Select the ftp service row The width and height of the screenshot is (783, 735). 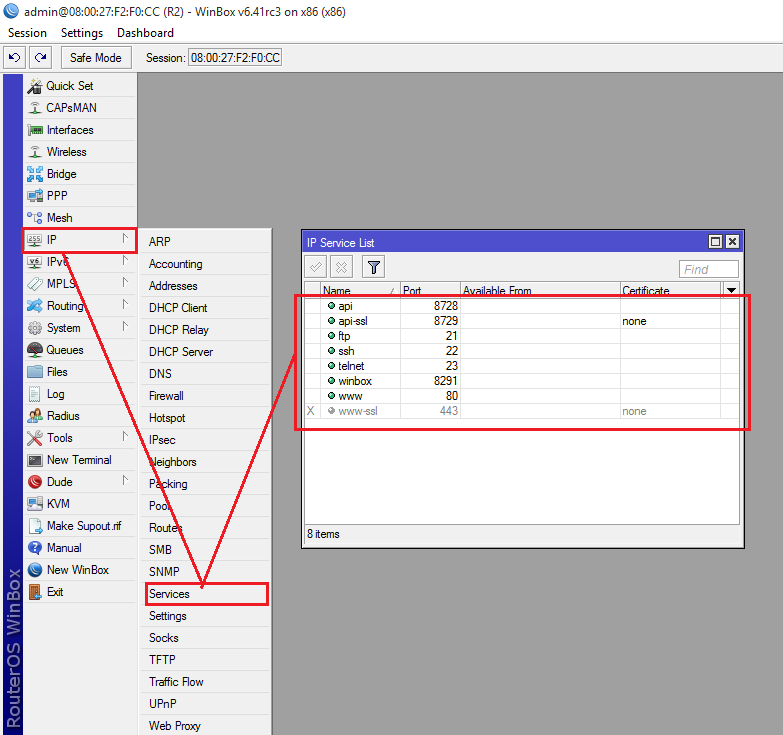pyautogui.click(x=522, y=336)
